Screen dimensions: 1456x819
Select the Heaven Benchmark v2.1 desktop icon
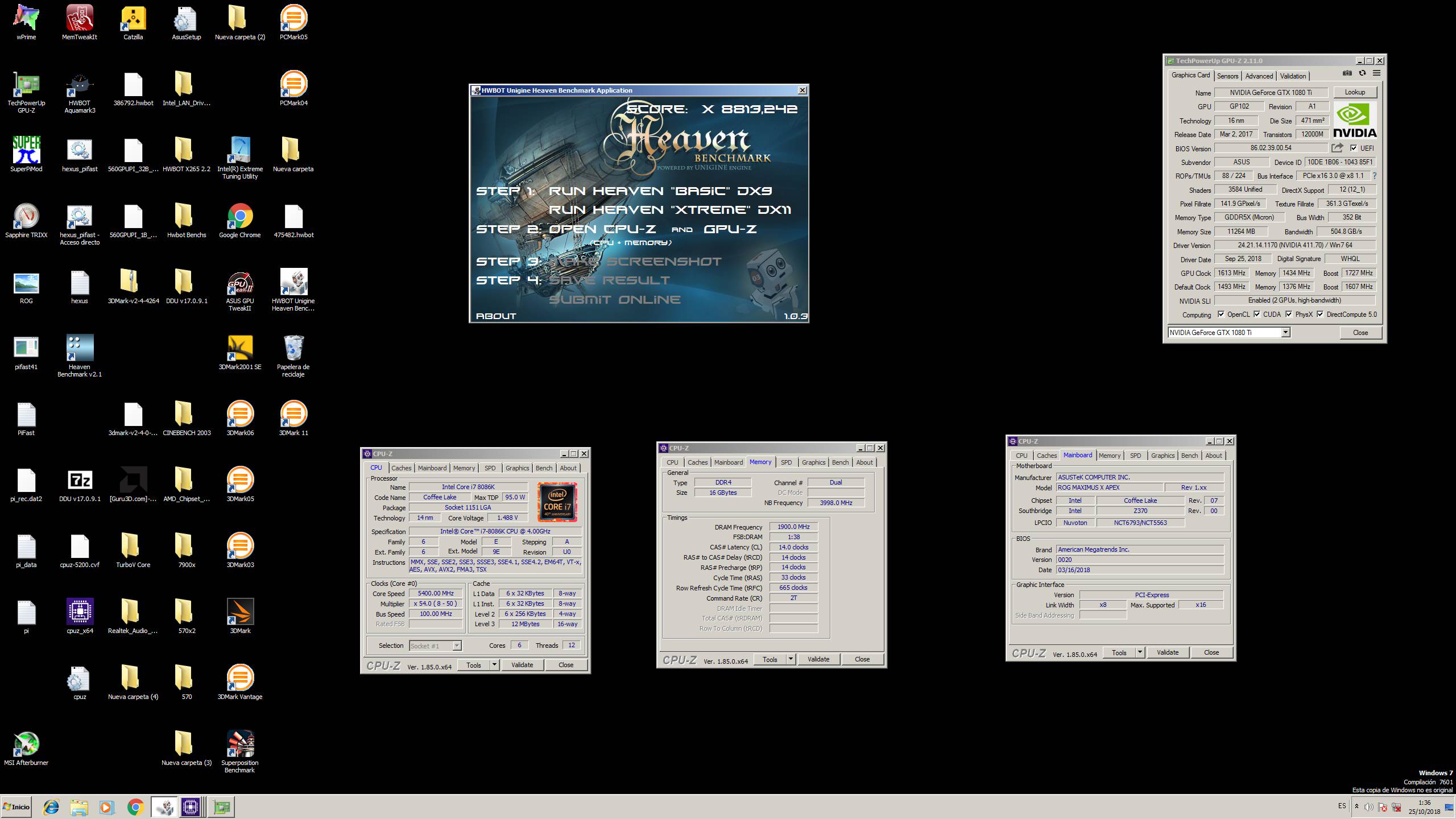[80, 355]
